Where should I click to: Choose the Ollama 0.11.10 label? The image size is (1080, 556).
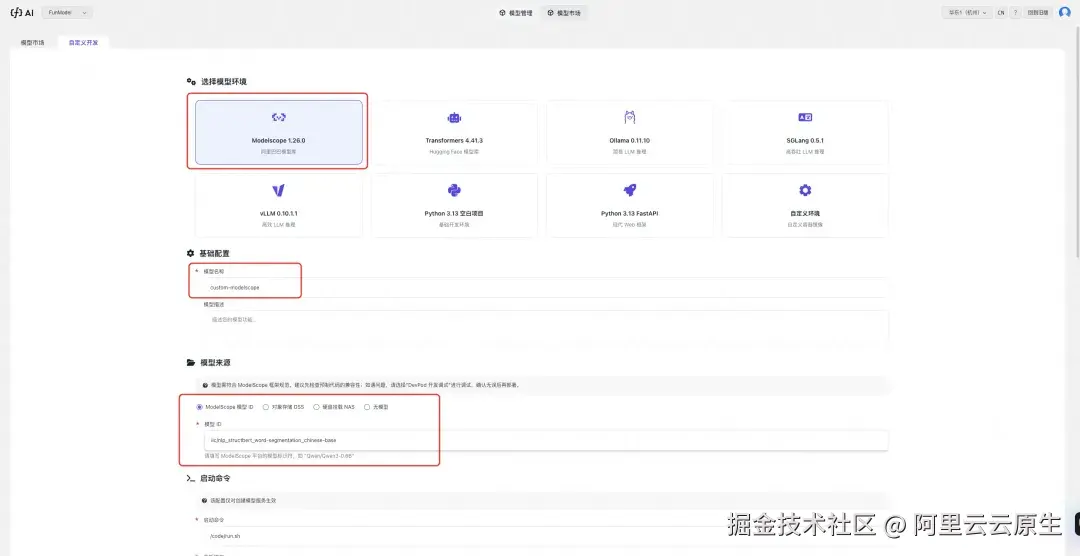pyautogui.click(x=630, y=141)
